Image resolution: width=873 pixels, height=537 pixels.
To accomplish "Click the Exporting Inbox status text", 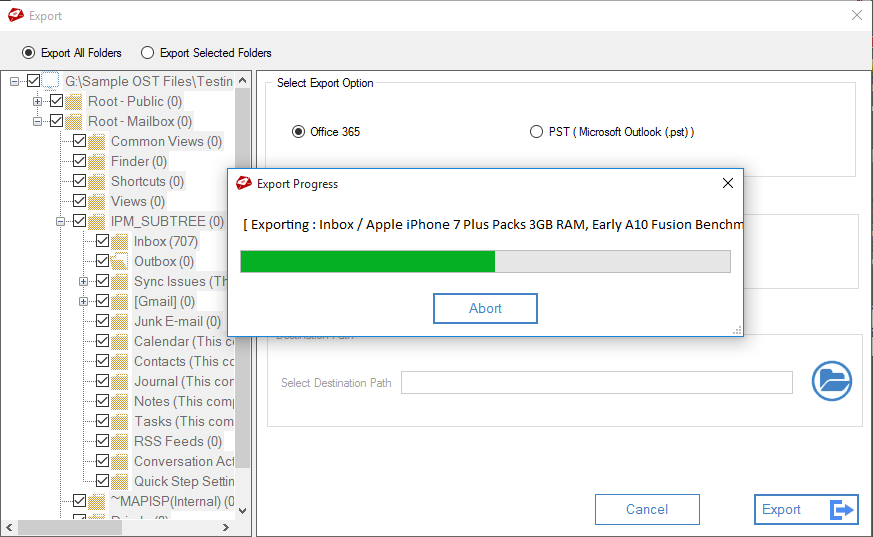I will click(493, 224).
